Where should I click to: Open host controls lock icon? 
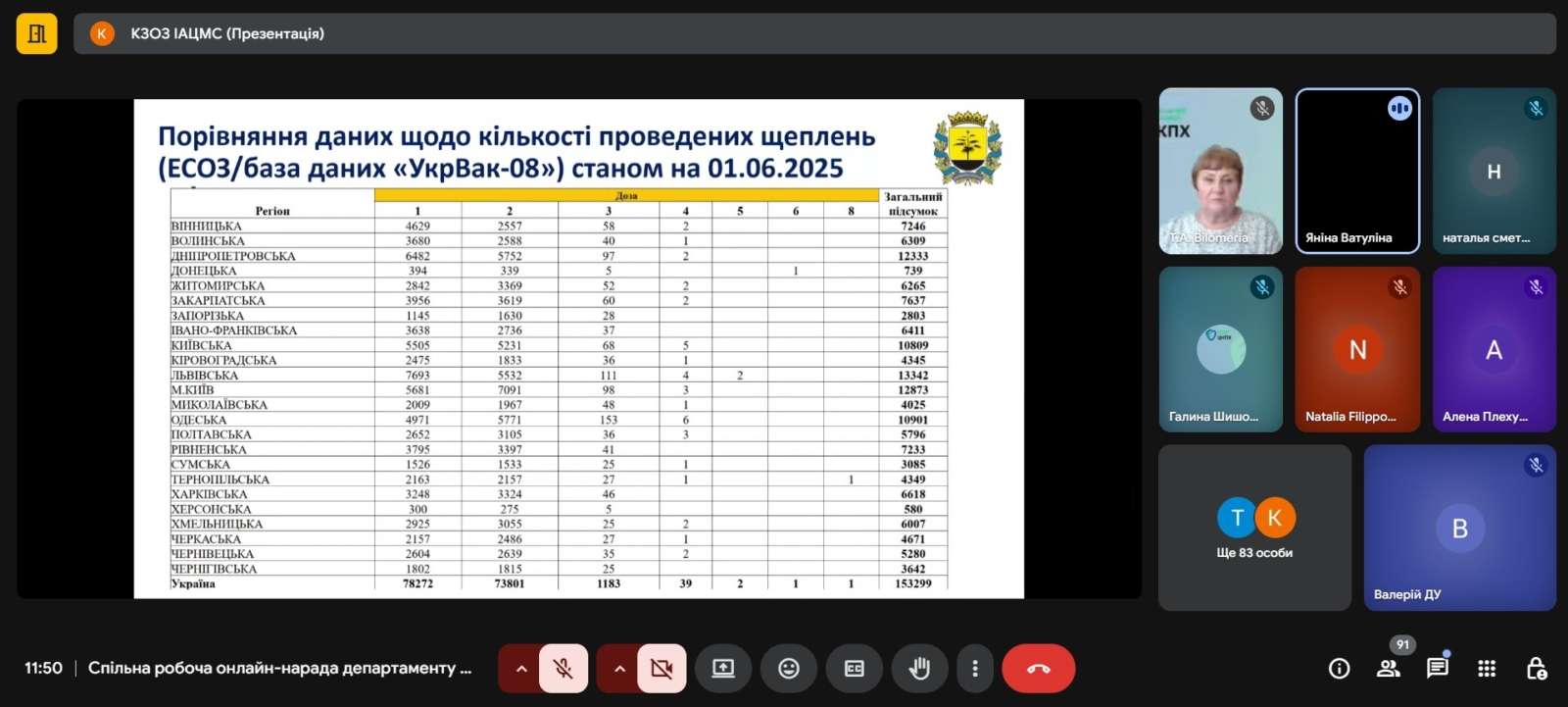[x=1536, y=669]
